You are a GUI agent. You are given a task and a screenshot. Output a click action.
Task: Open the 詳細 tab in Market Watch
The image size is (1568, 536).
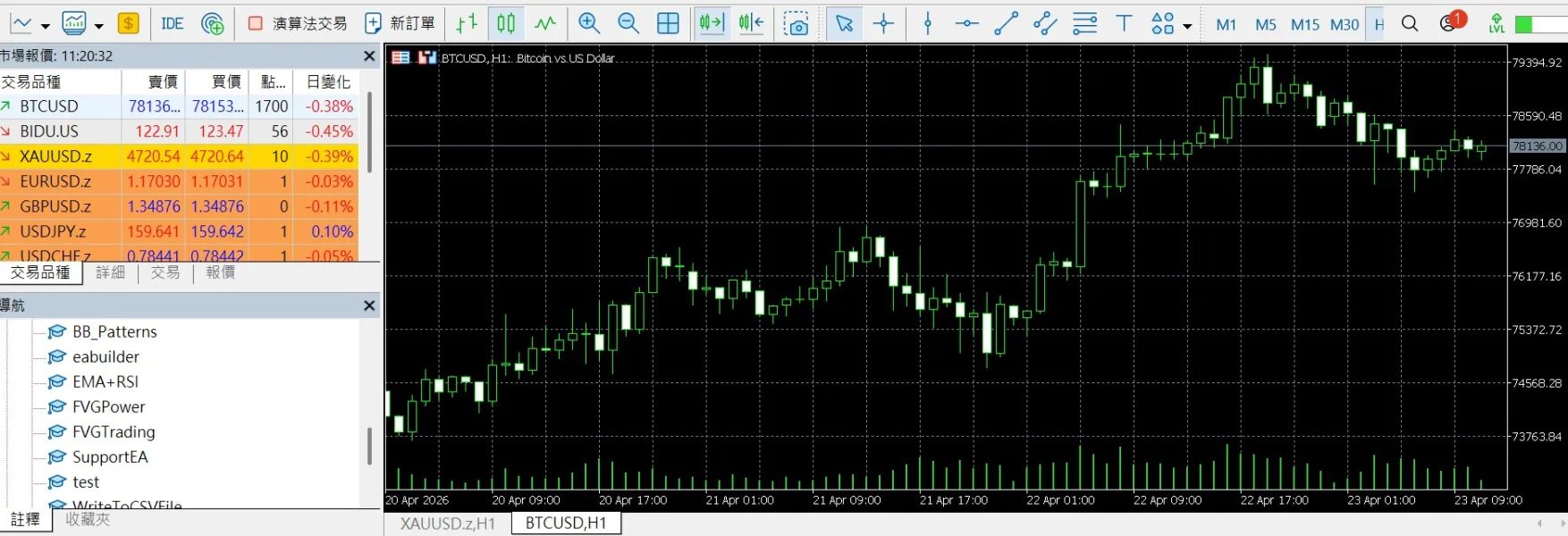coord(110,272)
